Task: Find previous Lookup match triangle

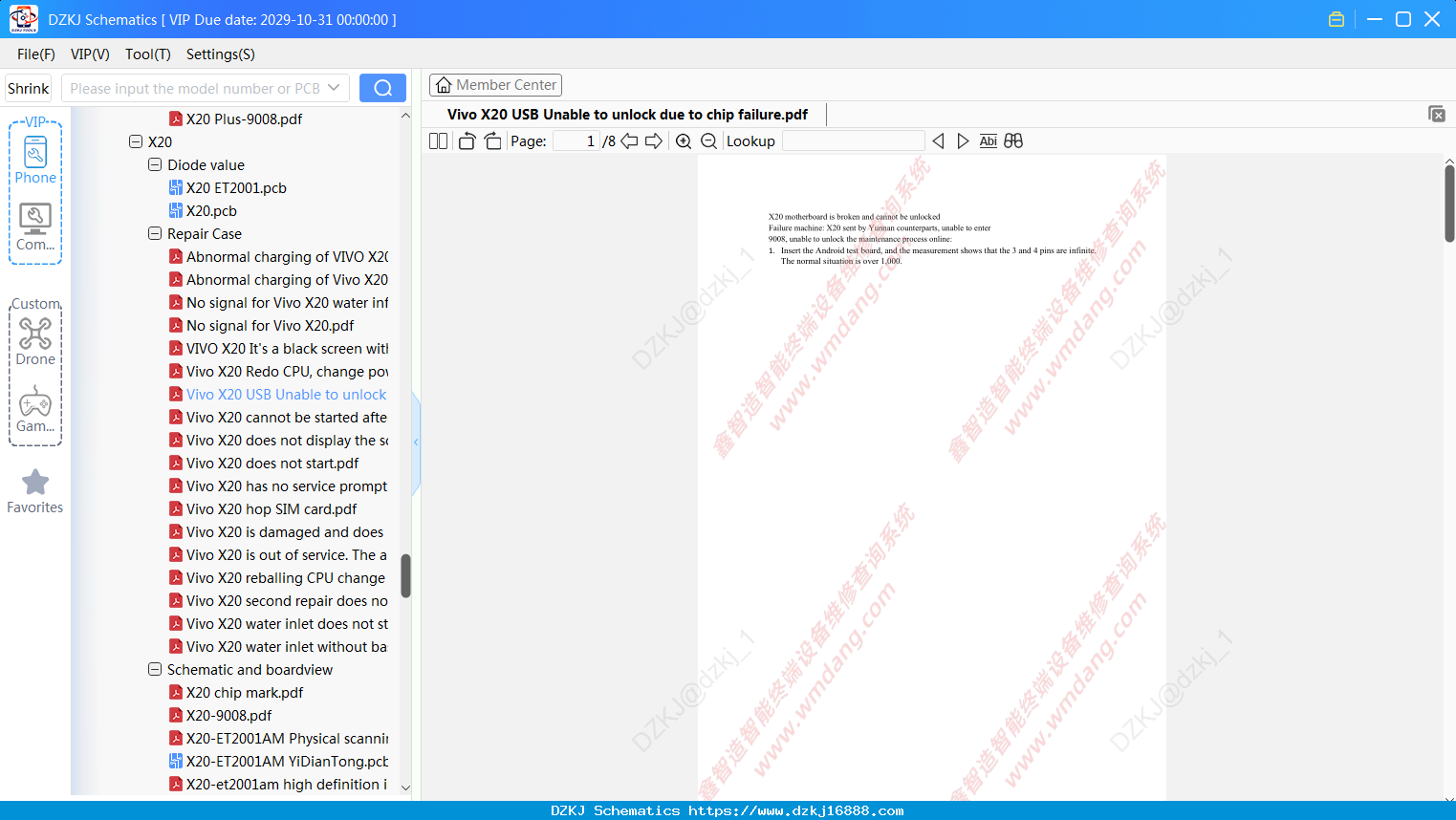Action: (938, 141)
